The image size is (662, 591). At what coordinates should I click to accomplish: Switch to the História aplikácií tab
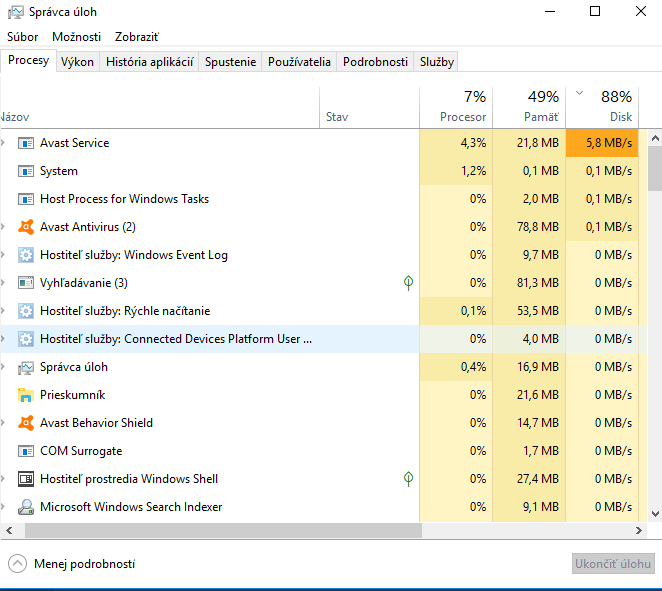[x=149, y=62]
